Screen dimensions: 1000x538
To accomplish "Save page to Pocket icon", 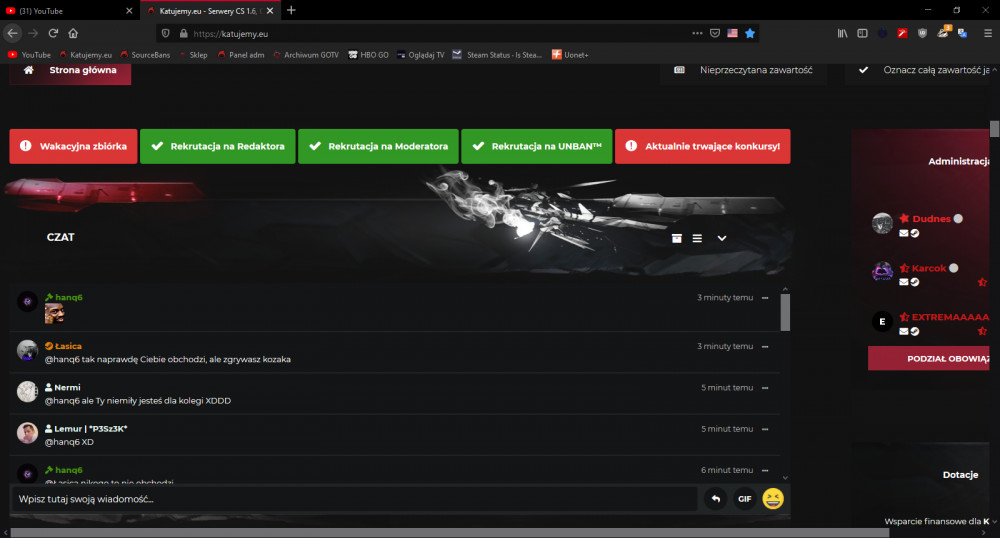I will point(715,33).
